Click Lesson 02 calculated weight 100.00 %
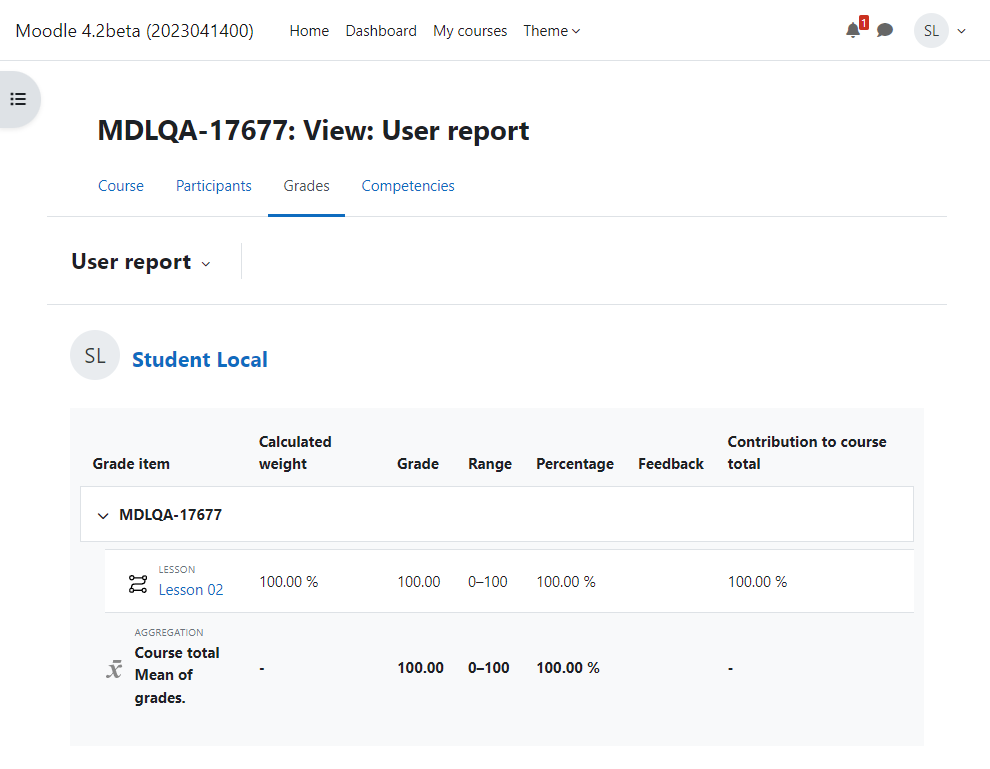990x769 pixels. [x=289, y=581]
